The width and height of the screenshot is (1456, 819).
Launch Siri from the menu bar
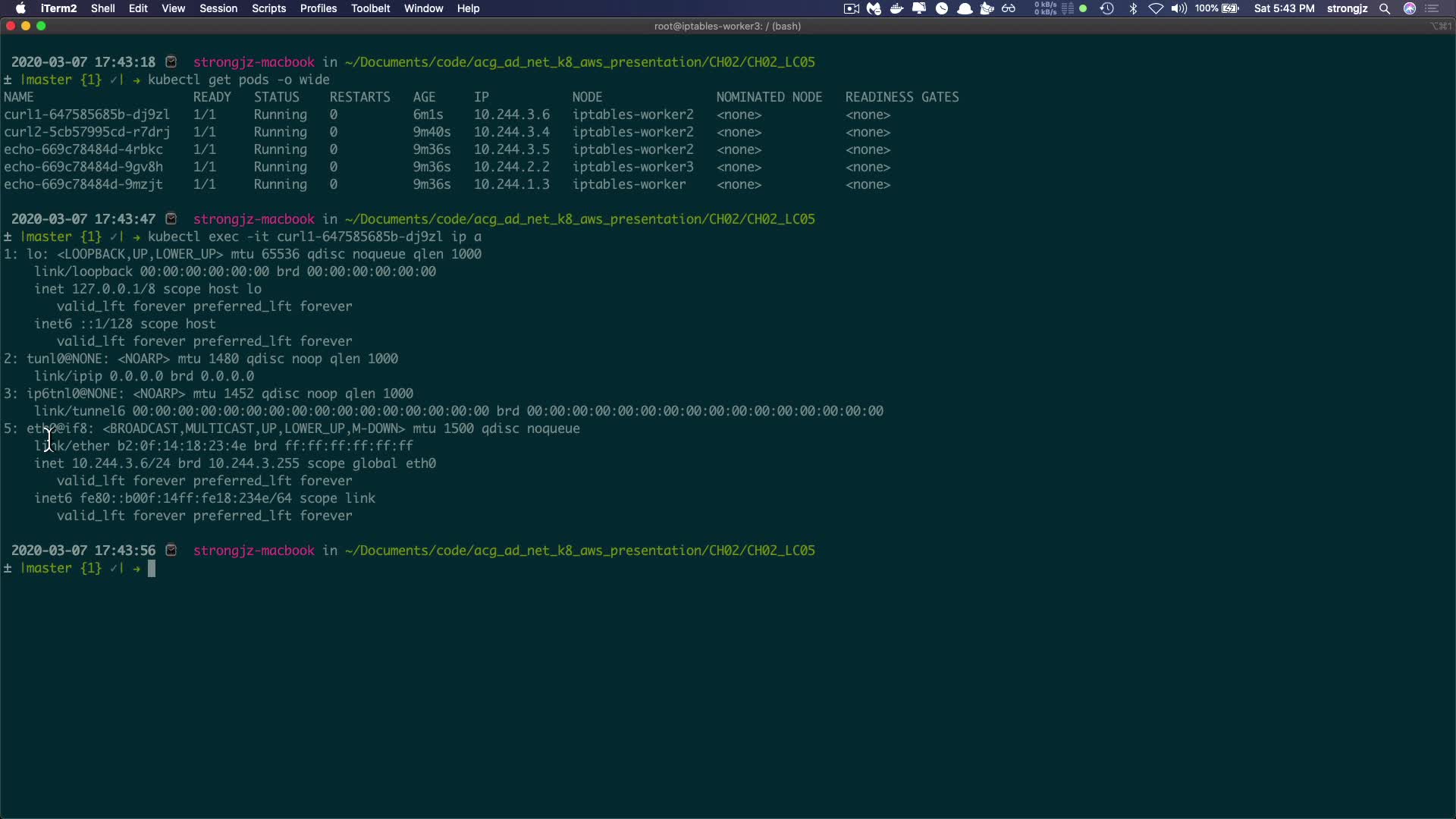click(1410, 8)
